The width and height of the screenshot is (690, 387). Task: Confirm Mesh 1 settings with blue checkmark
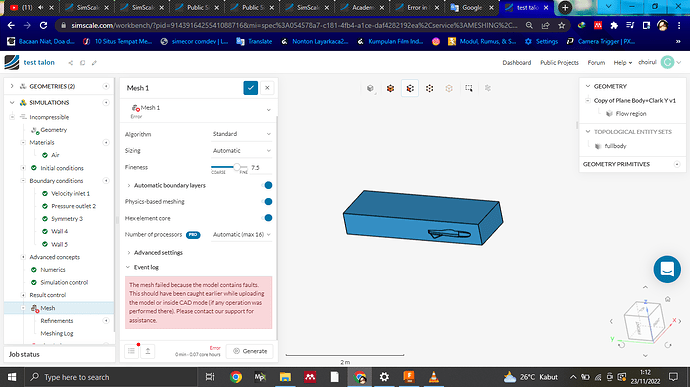coord(250,88)
